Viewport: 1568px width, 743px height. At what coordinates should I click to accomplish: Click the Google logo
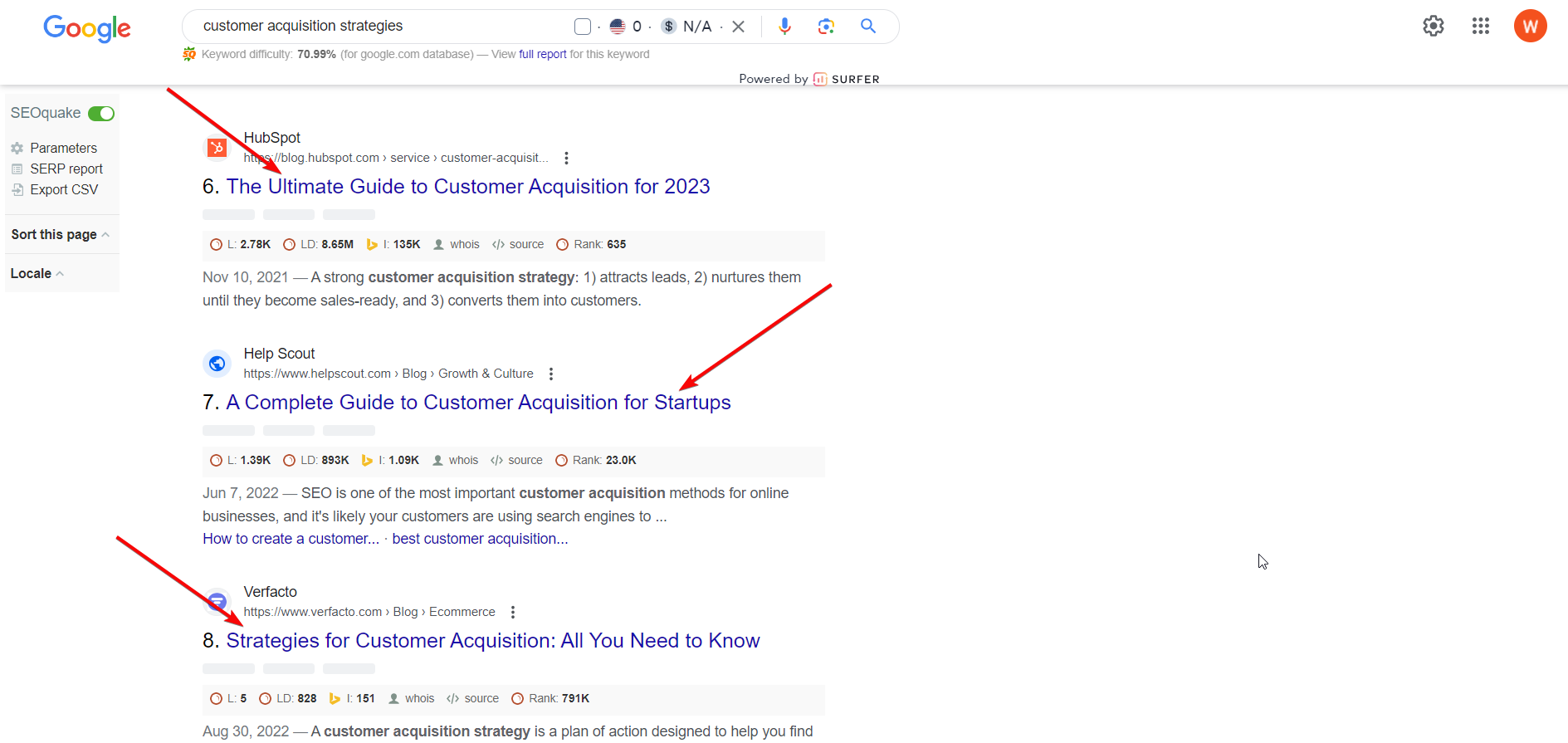tap(87, 28)
